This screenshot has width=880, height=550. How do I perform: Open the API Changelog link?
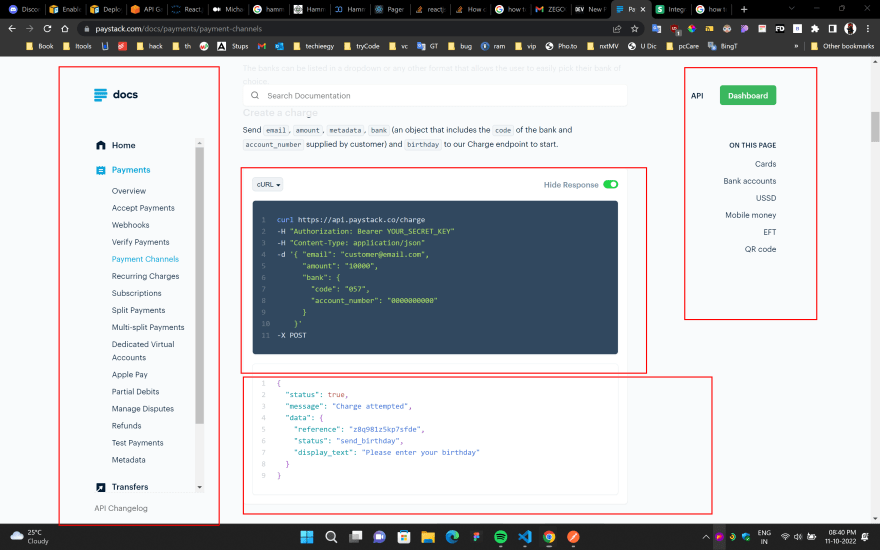coord(121,508)
